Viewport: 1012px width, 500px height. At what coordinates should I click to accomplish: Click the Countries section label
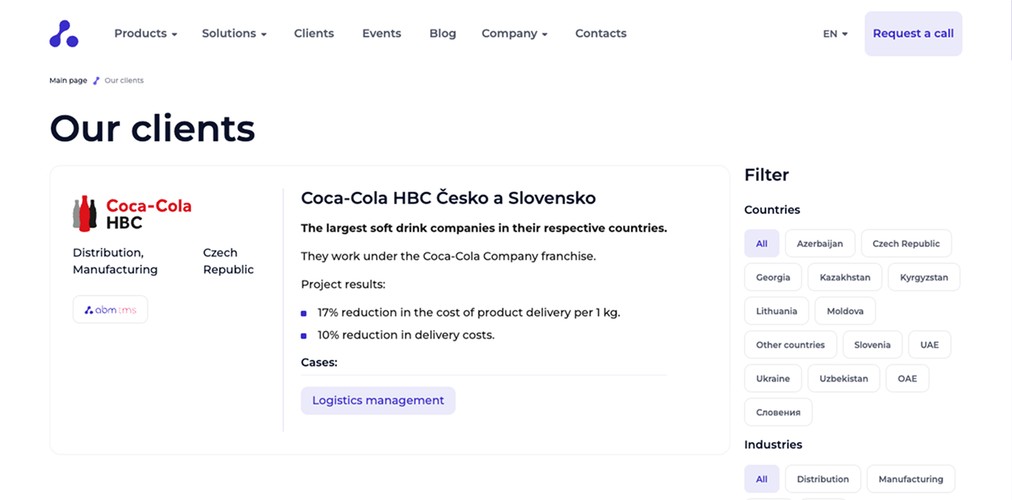coord(772,210)
